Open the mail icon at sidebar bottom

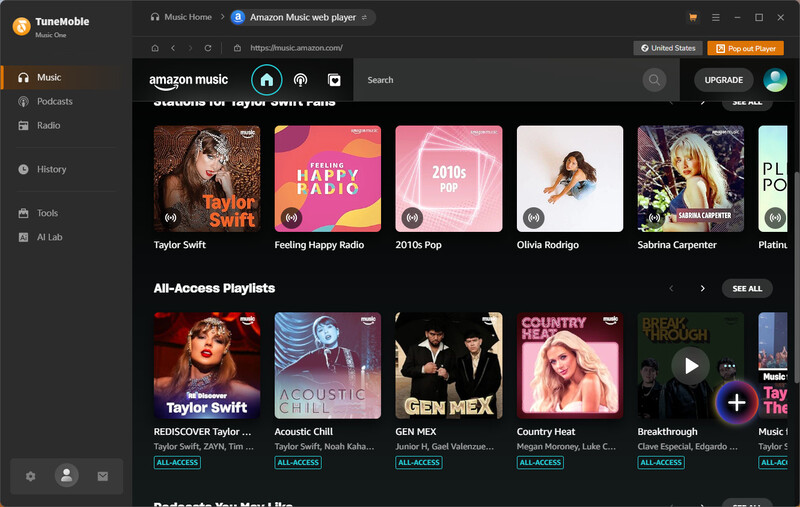[103, 476]
